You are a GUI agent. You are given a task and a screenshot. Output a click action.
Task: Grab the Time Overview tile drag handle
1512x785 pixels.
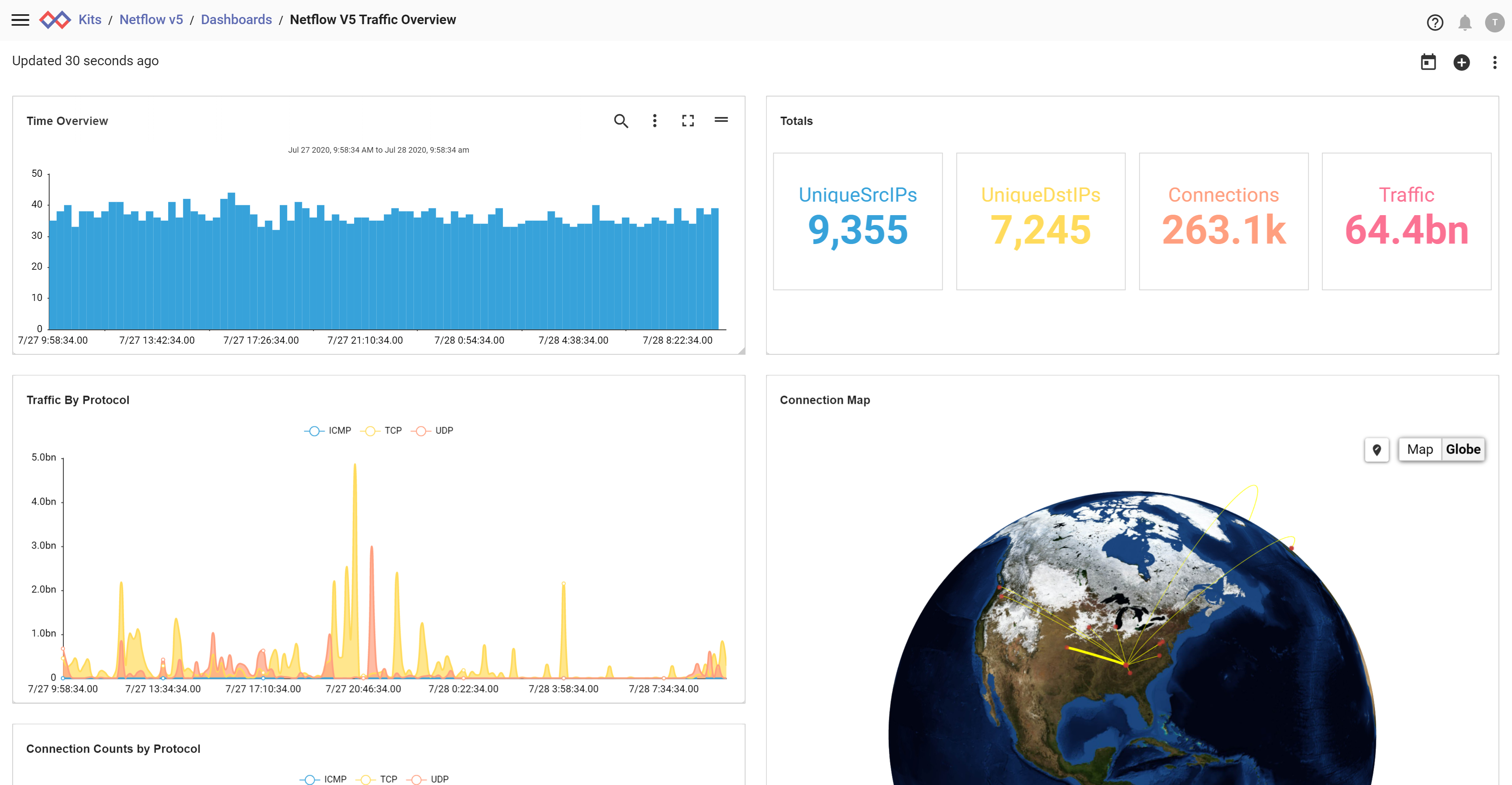pyautogui.click(x=721, y=120)
